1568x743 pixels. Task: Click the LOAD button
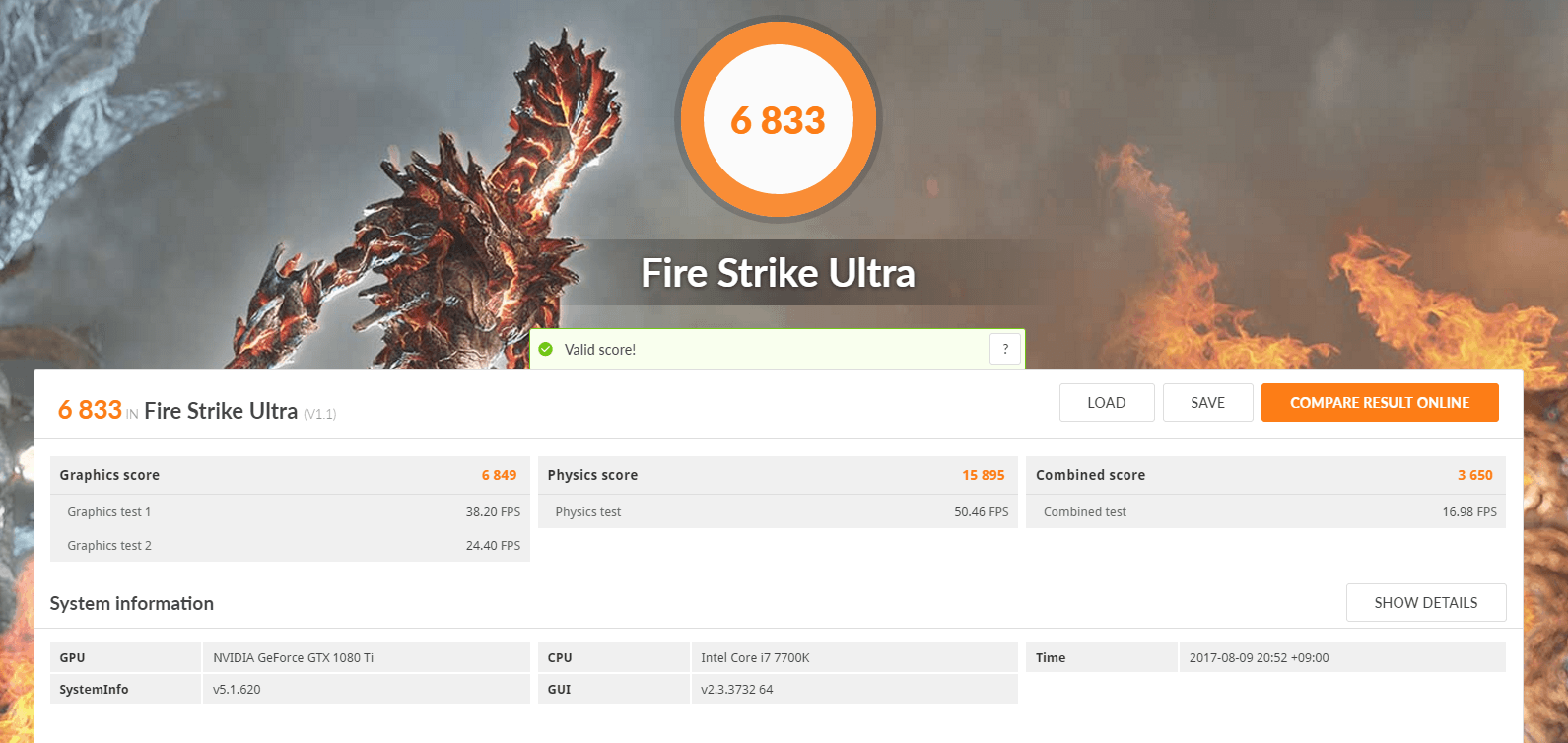pyautogui.click(x=1107, y=403)
